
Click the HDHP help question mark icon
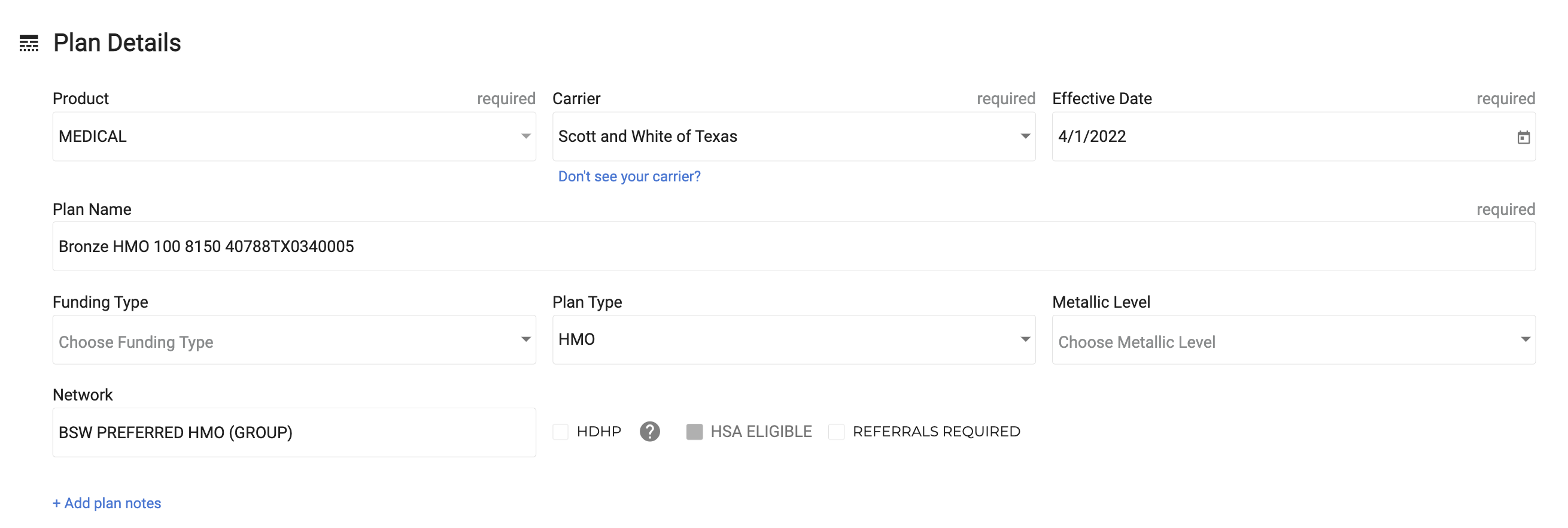(x=649, y=432)
